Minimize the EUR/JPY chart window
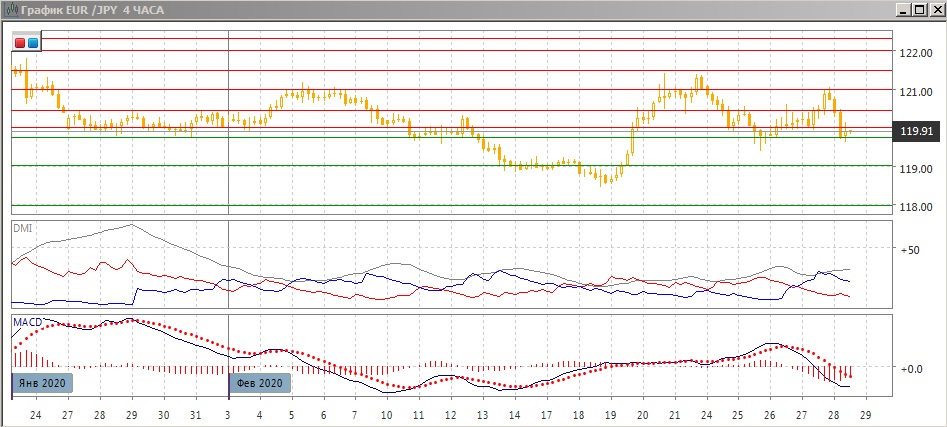Viewport: 947px width, 427px height. 900,10
